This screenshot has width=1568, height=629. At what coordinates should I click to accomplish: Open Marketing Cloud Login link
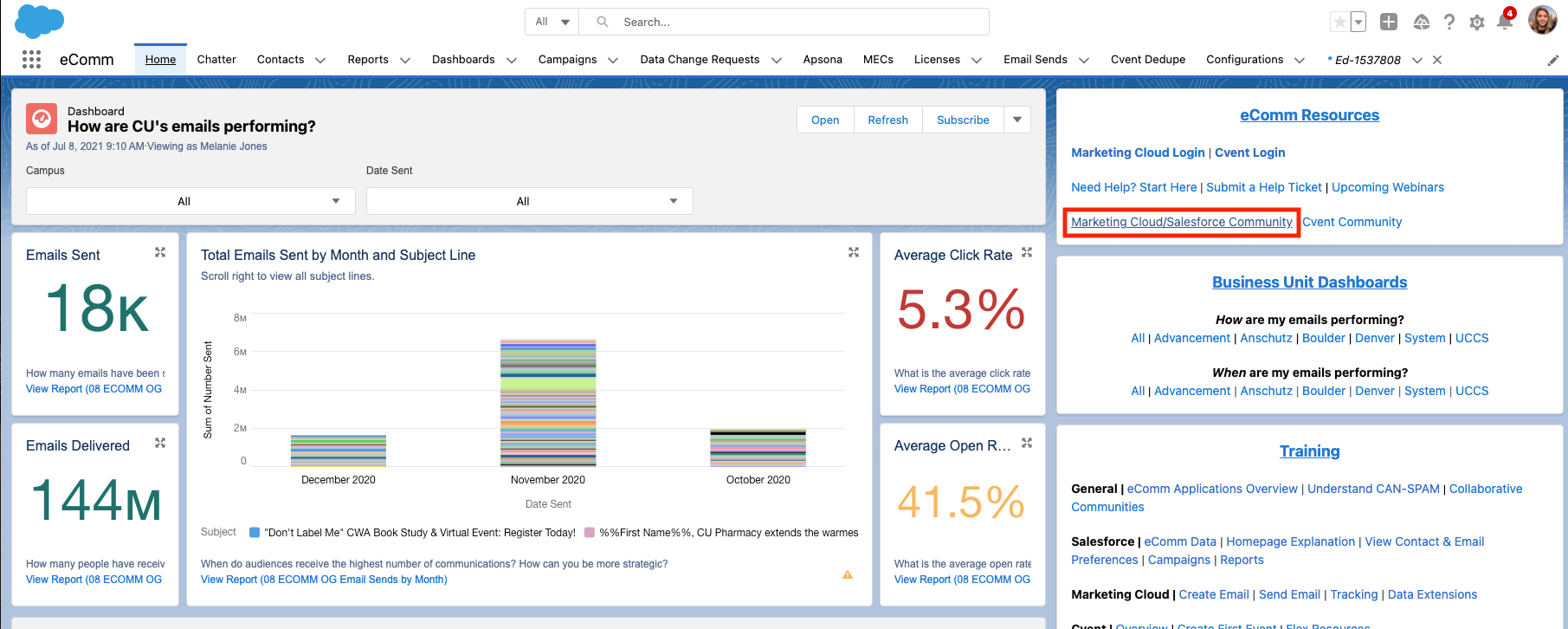1138,152
